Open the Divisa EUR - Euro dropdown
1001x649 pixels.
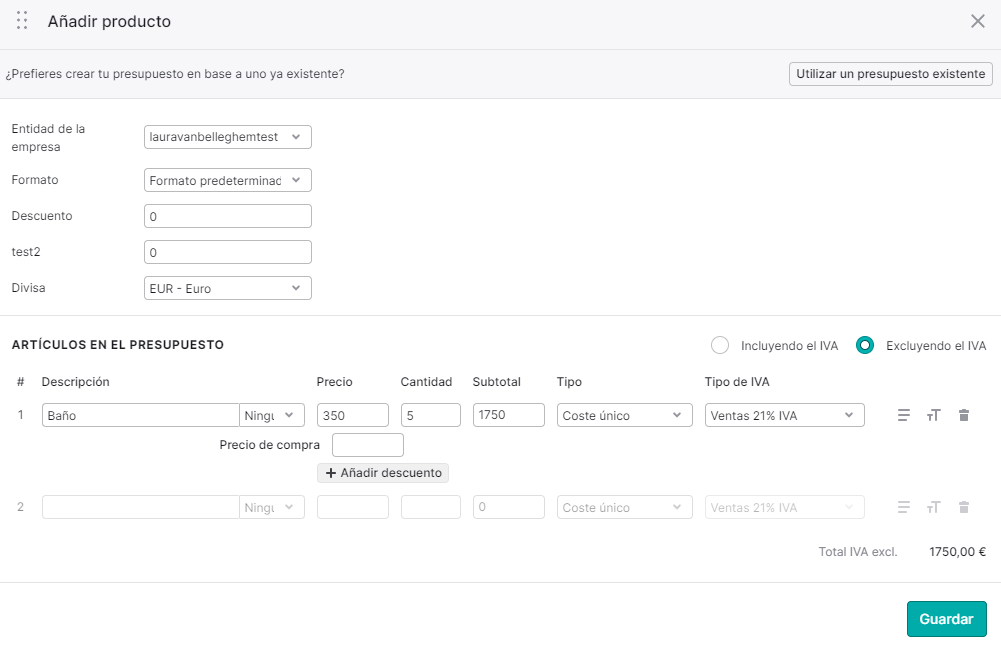coord(228,288)
